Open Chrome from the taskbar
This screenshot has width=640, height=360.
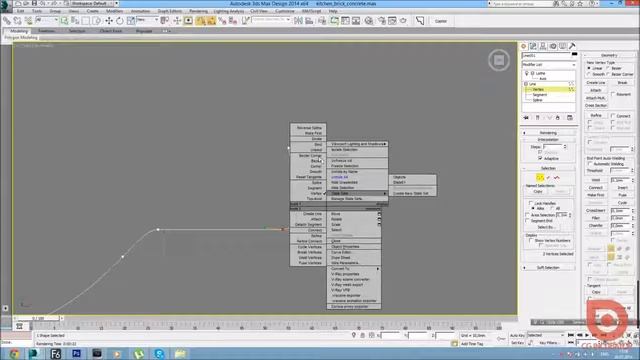14,353
